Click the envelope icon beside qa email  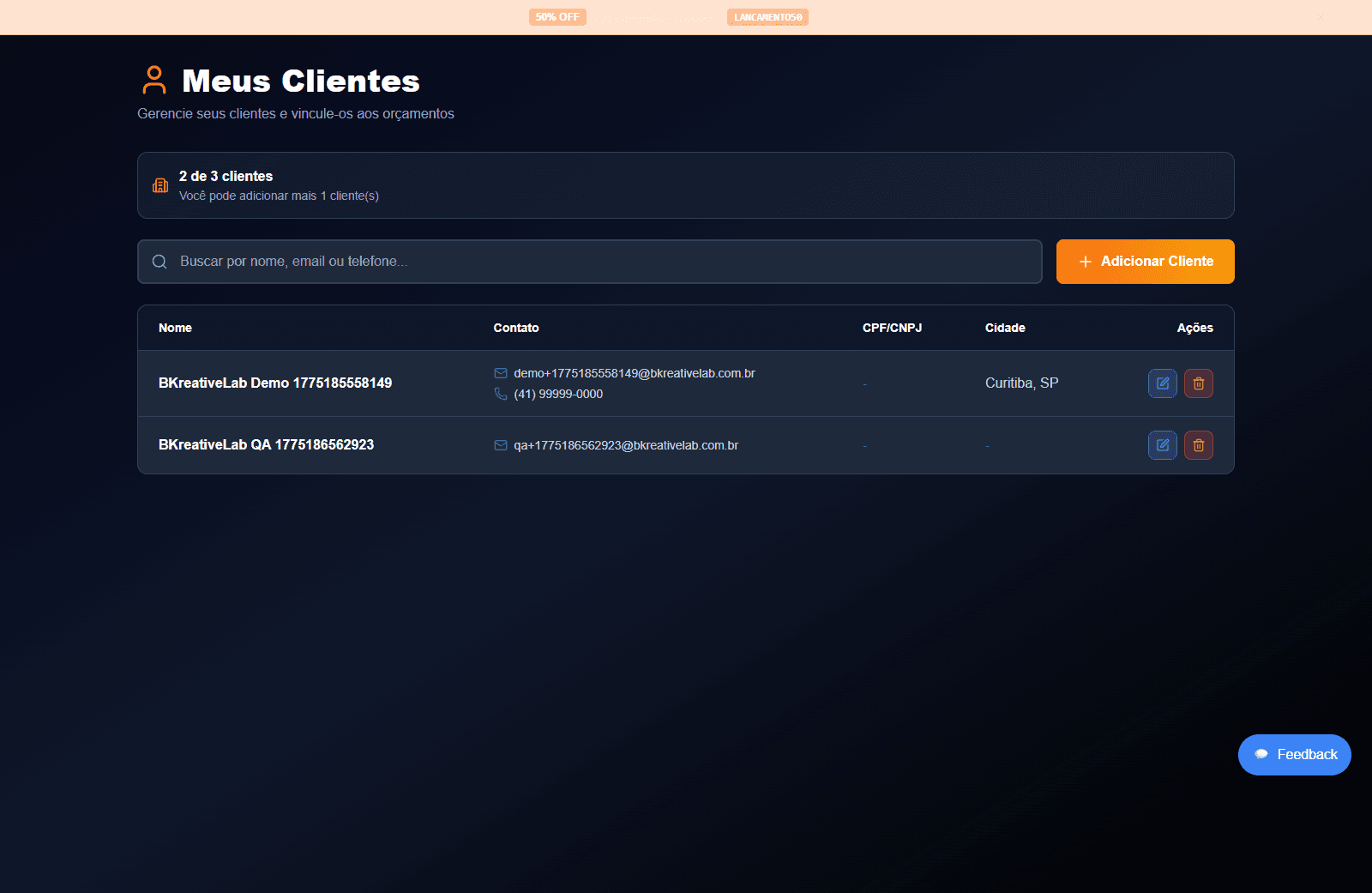[501, 445]
